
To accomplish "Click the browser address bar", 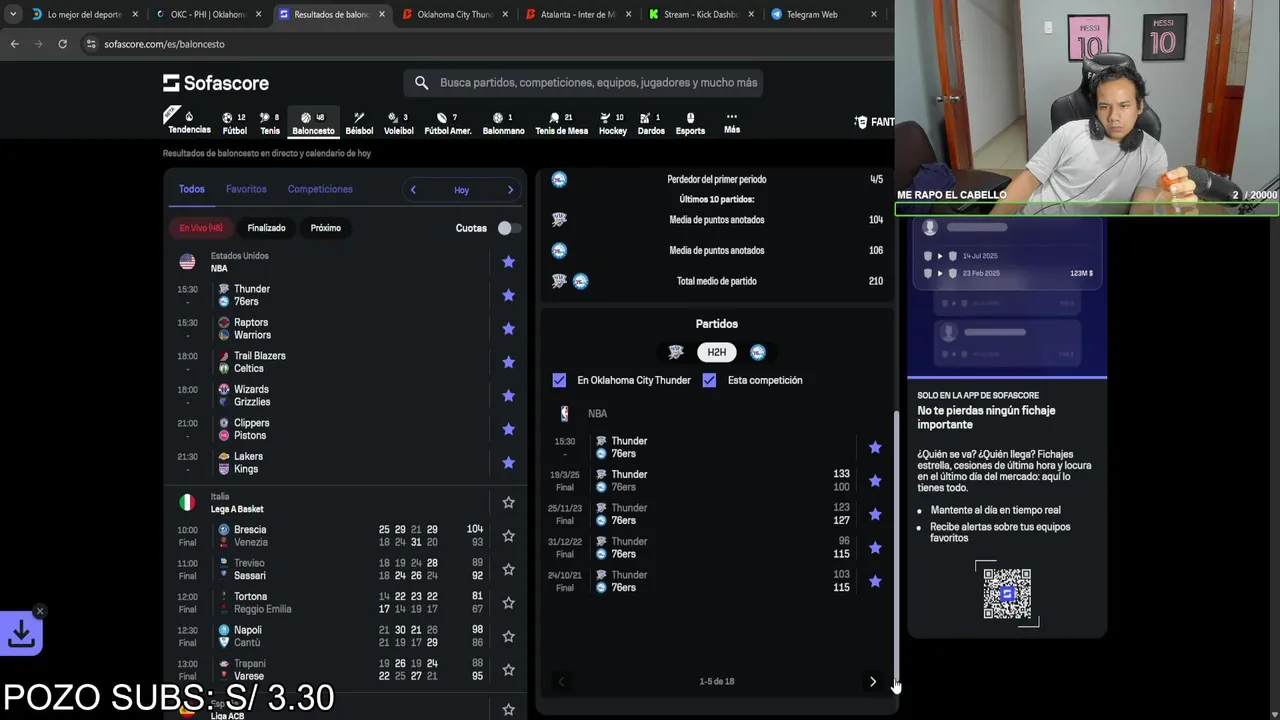I will [480, 44].
